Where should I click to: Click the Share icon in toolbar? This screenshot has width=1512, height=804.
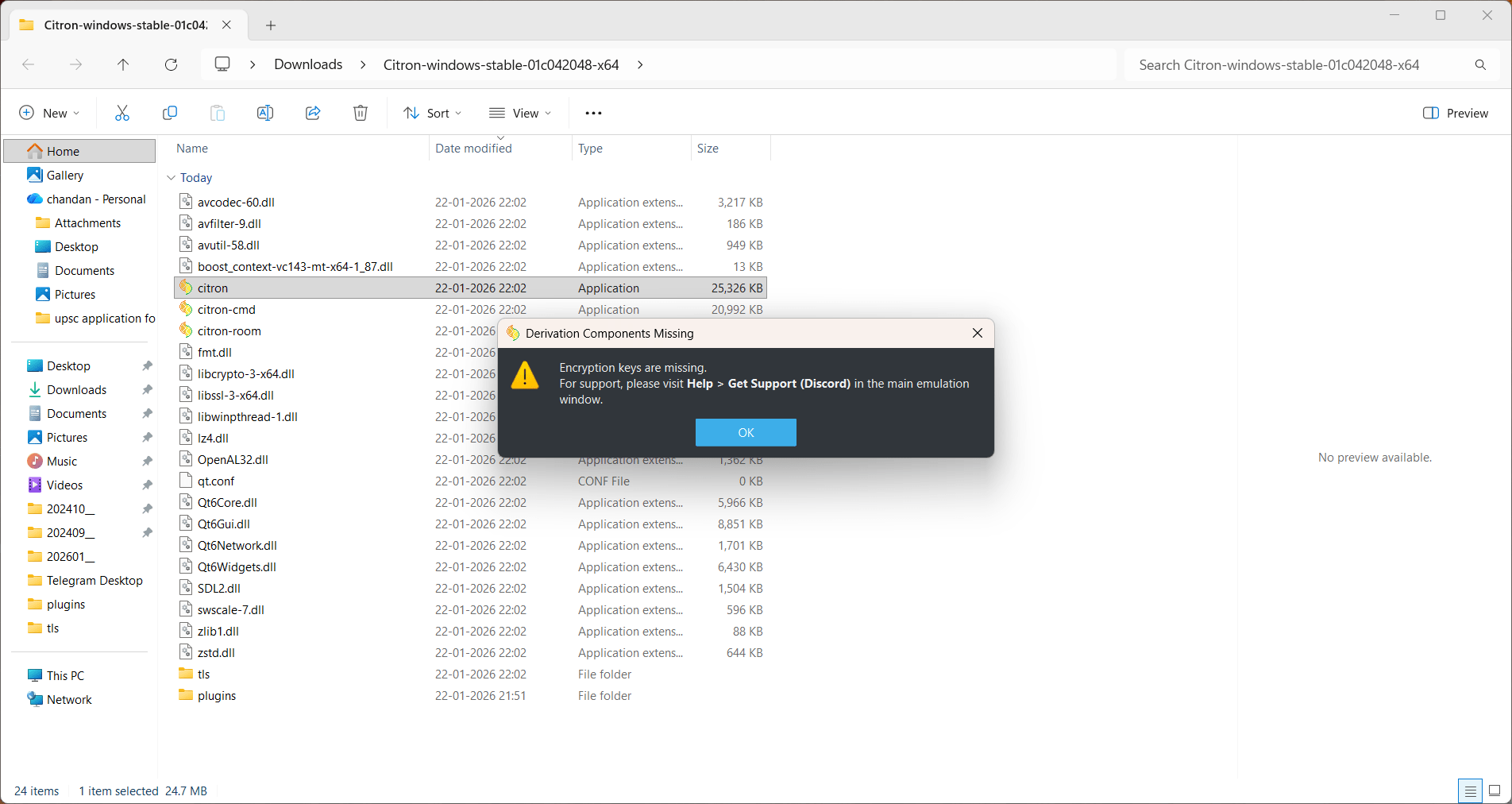313,113
